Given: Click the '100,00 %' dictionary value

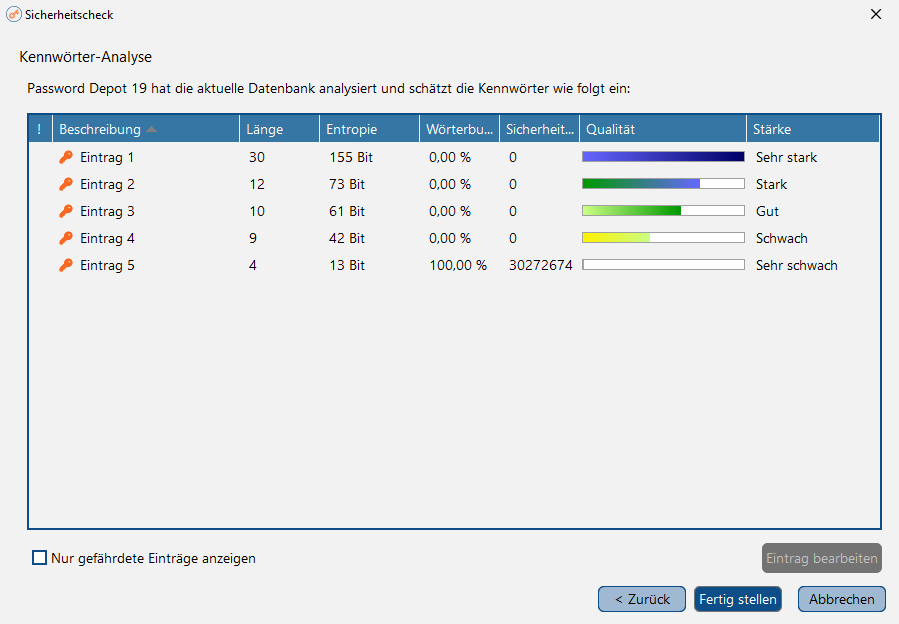Looking at the screenshot, I should pos(458,265).
